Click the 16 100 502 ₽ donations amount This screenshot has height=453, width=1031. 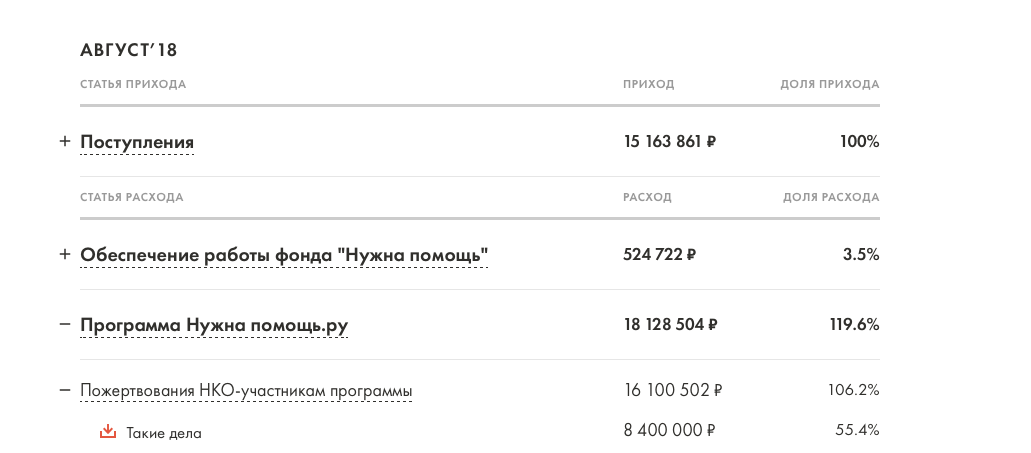pos(672,390)
